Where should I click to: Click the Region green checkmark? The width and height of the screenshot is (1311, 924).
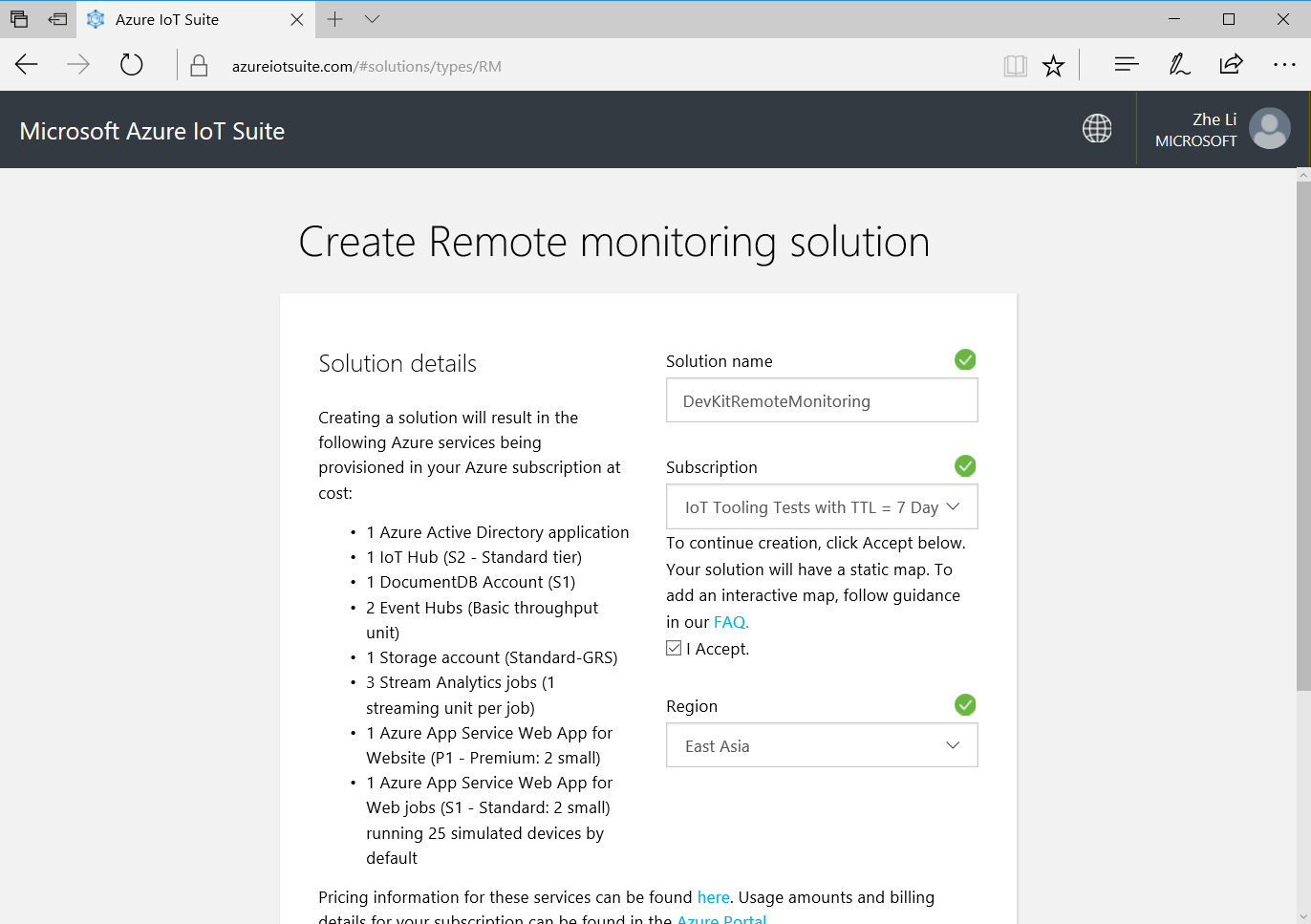tap(965, 704)
